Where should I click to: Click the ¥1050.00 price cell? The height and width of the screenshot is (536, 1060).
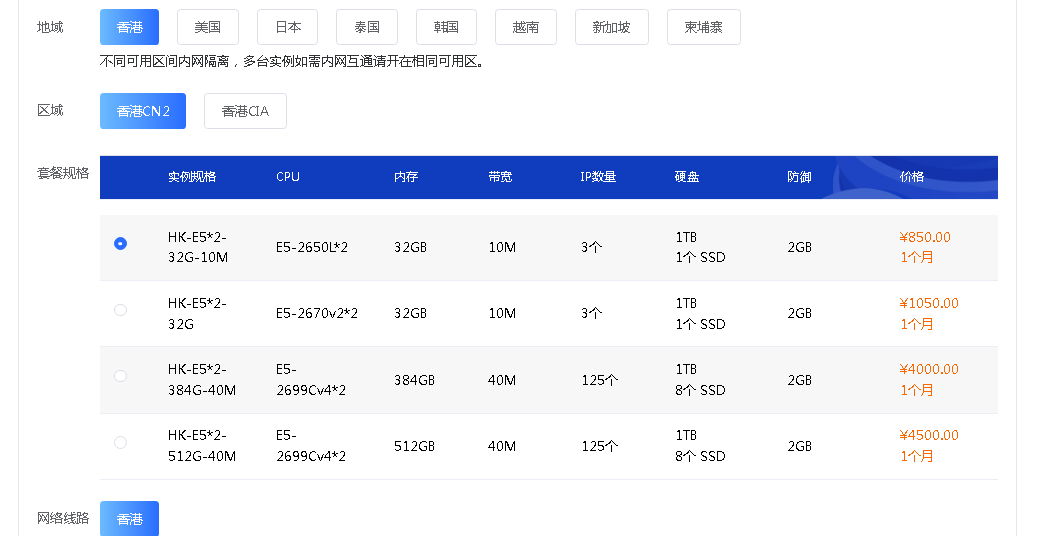[x=928, y=304]
